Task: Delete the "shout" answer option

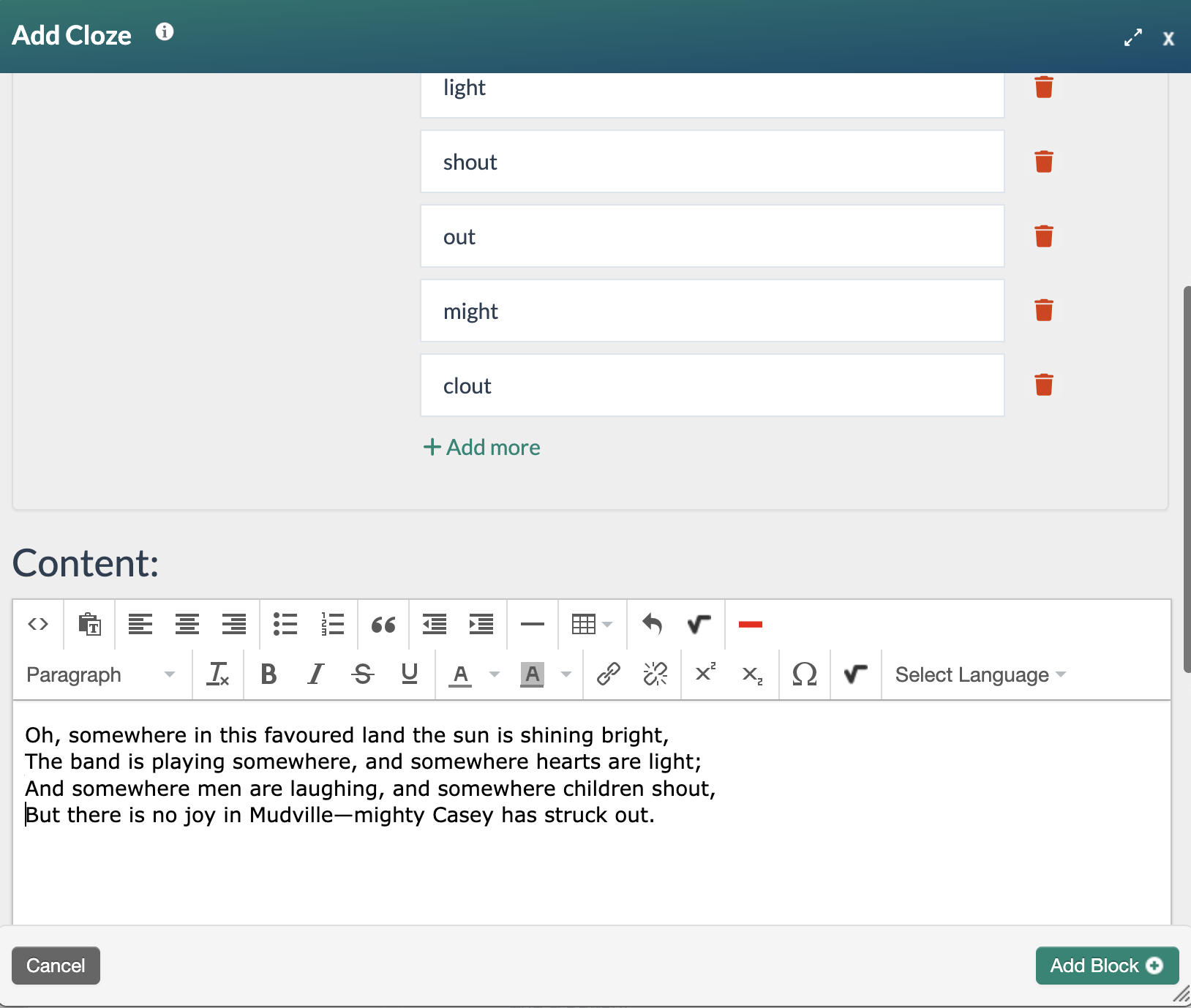Action: [1044, 162]
